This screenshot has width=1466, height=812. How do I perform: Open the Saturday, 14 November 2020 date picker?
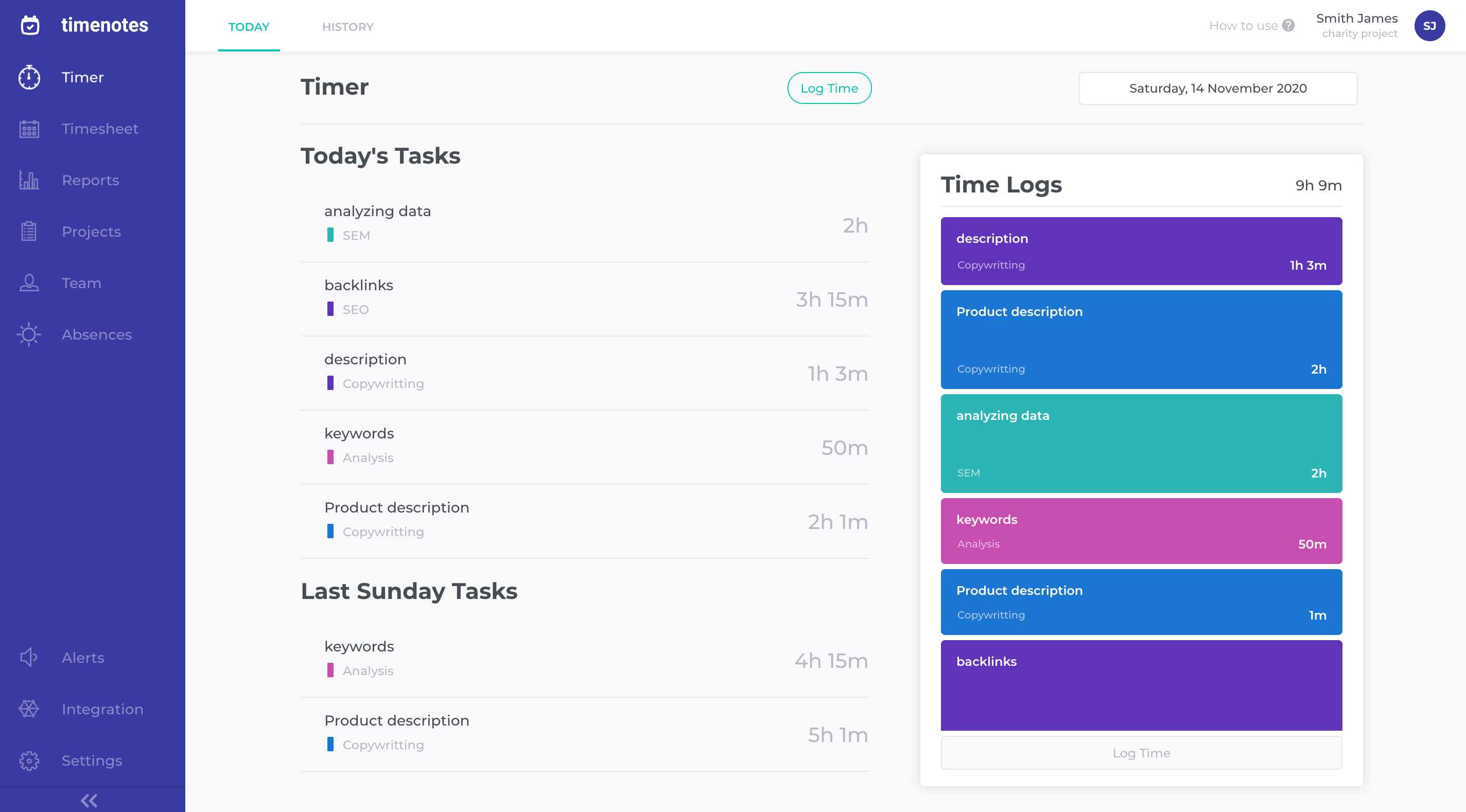coord(1217,88)
